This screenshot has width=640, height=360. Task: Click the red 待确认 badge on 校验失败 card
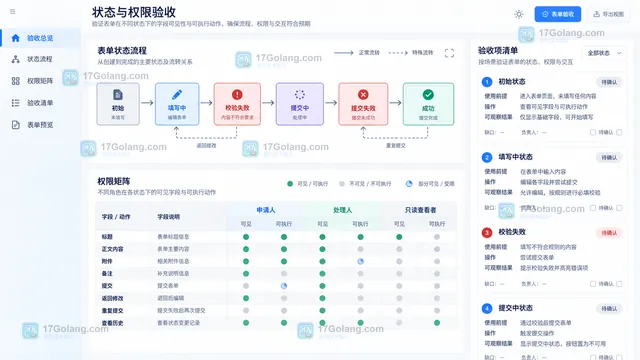point(609,233)
